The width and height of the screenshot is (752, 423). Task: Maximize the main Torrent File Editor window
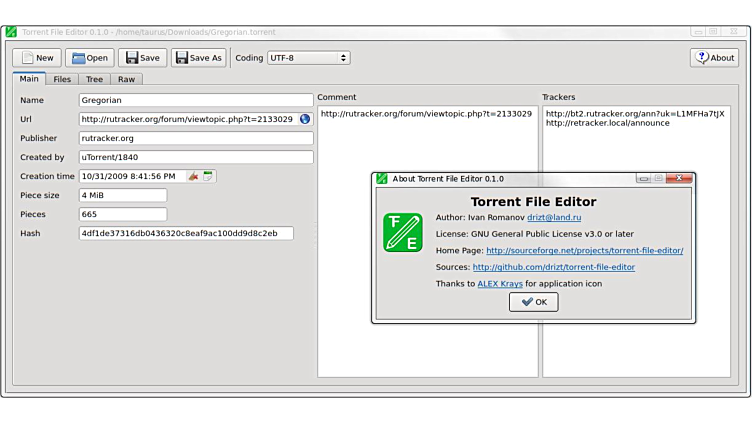(713, 32)
